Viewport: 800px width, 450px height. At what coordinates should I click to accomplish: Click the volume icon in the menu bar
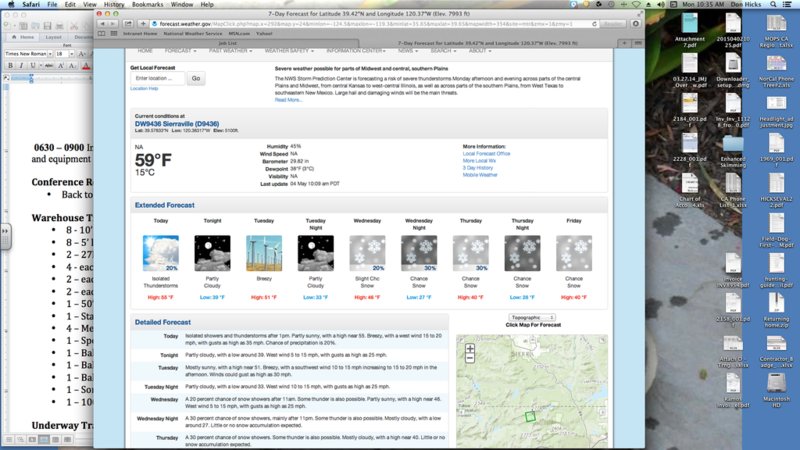tap(661, 4)
